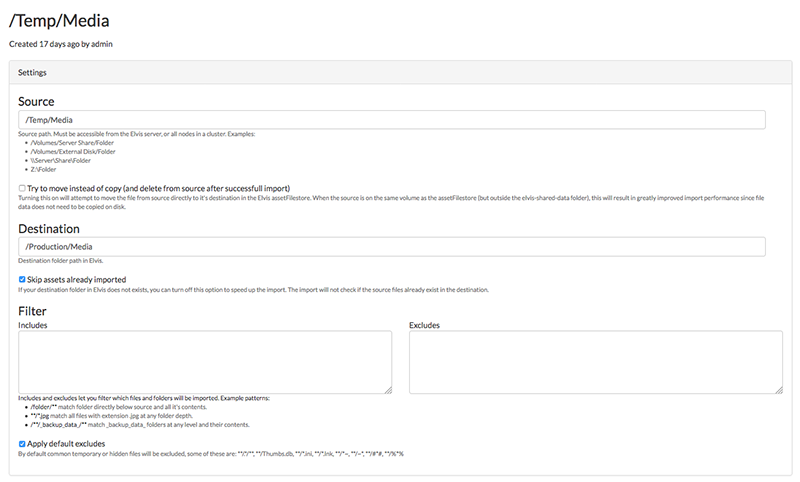Uncheck 'Skip assets already imported' checkbox
Viewport: 800px width, 482px height.
pos(22,280)
